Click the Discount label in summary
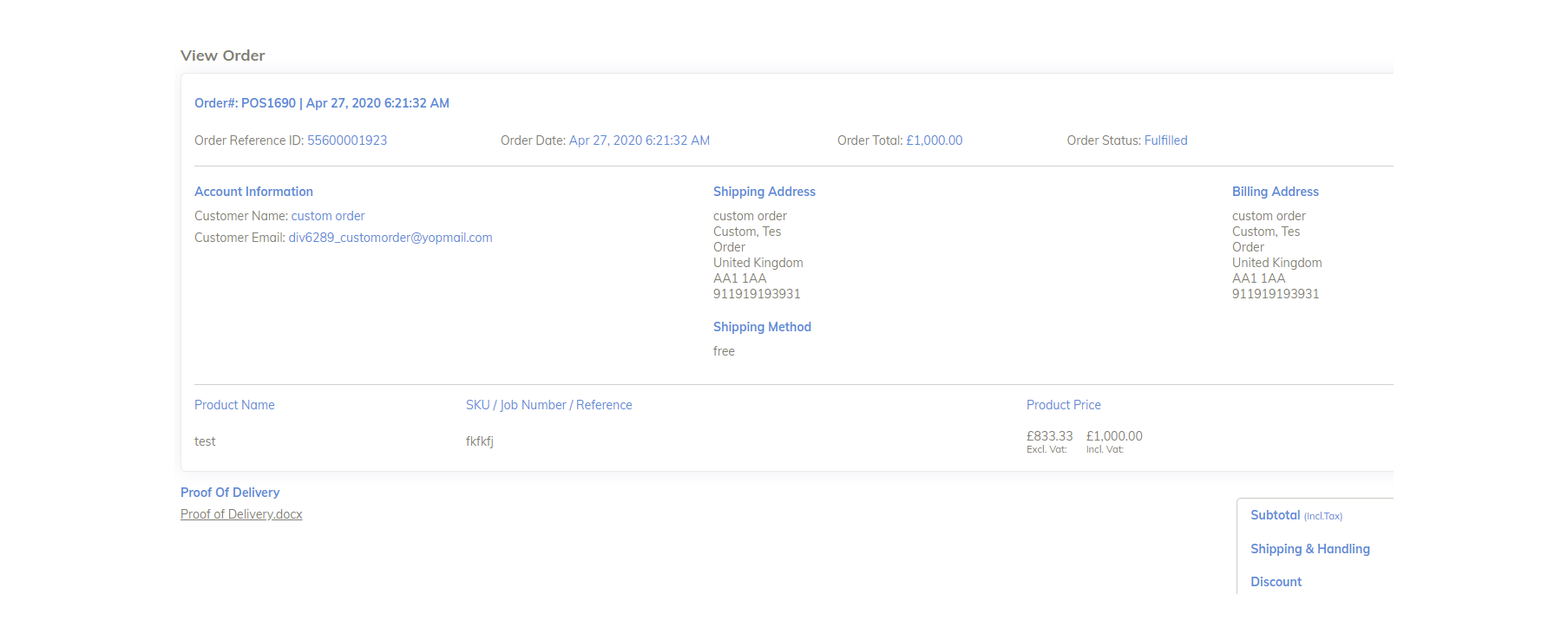Image resolution: width=1568 pixels, height=640 pixels. point(1276,582)
